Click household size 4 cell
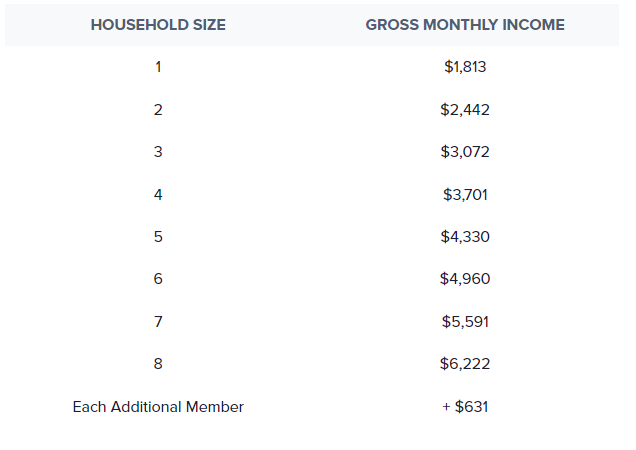The image size is (636, 450). (158, 195)
